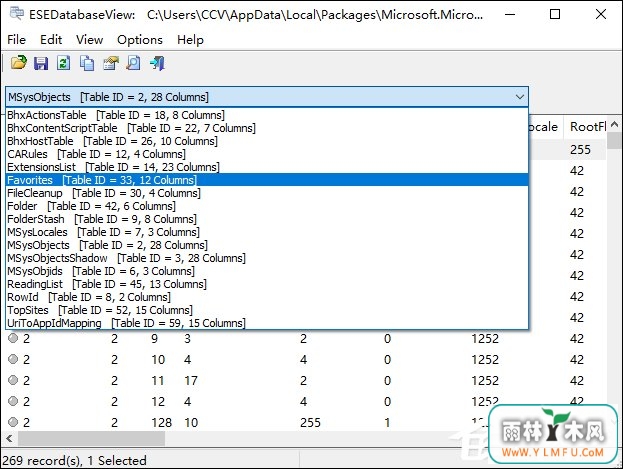
Task: Click the ESEDatabaseView title bar app icon
Action: [17, 14]
